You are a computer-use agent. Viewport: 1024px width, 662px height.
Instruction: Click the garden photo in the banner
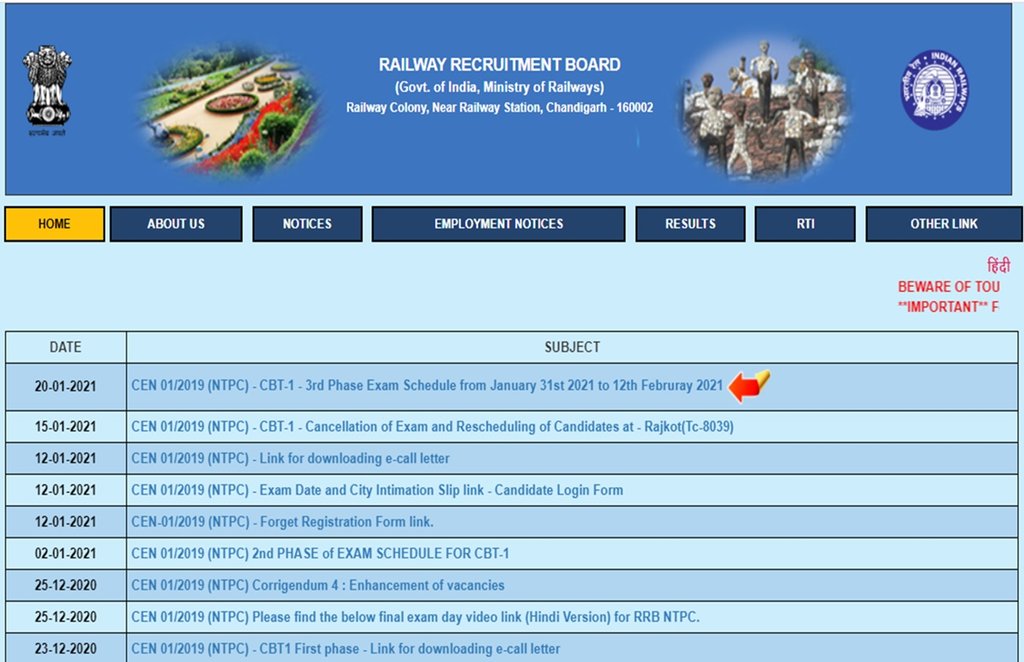click(x=231, y=109)
